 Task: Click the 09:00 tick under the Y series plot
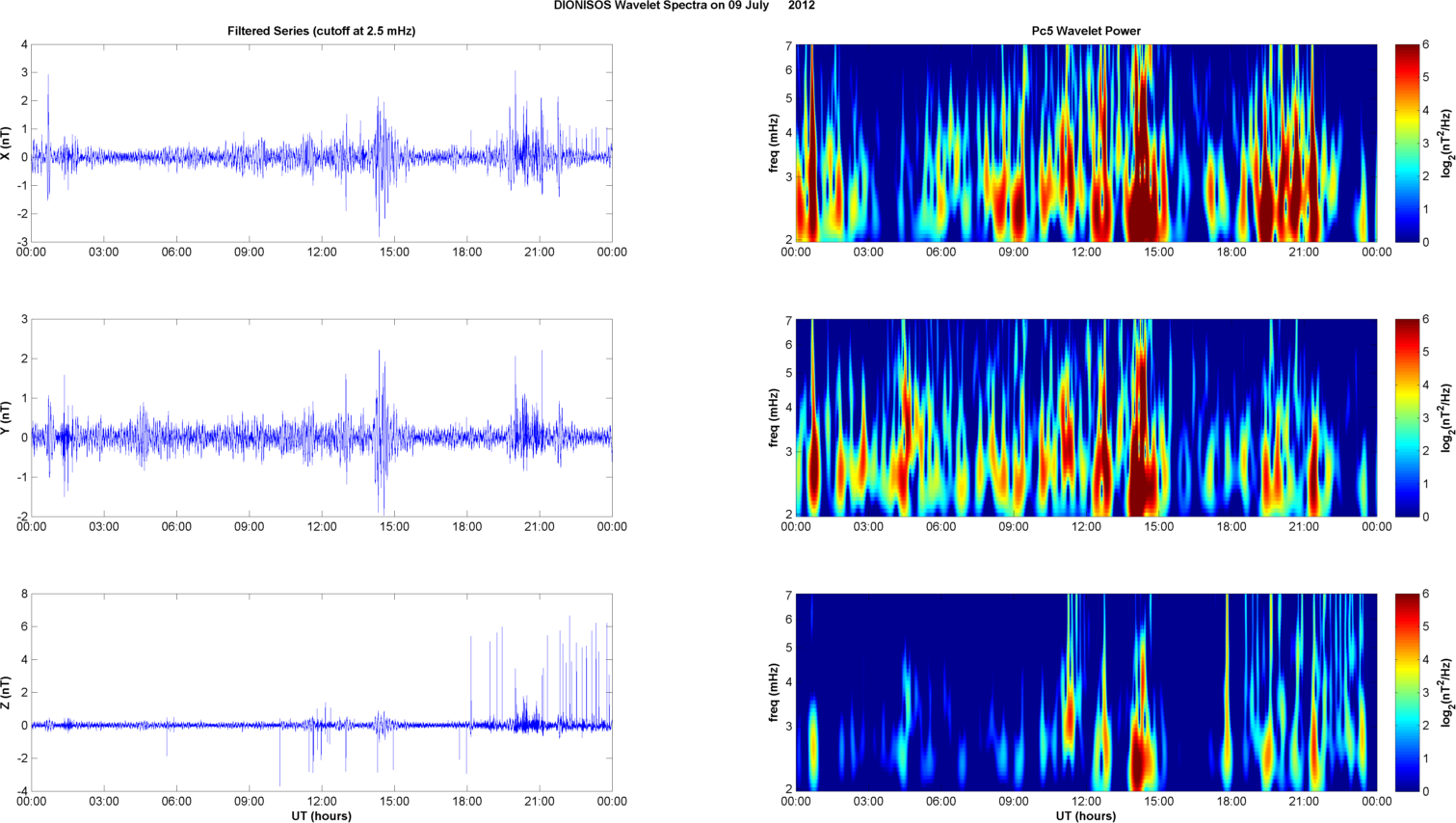click(250, 527)
